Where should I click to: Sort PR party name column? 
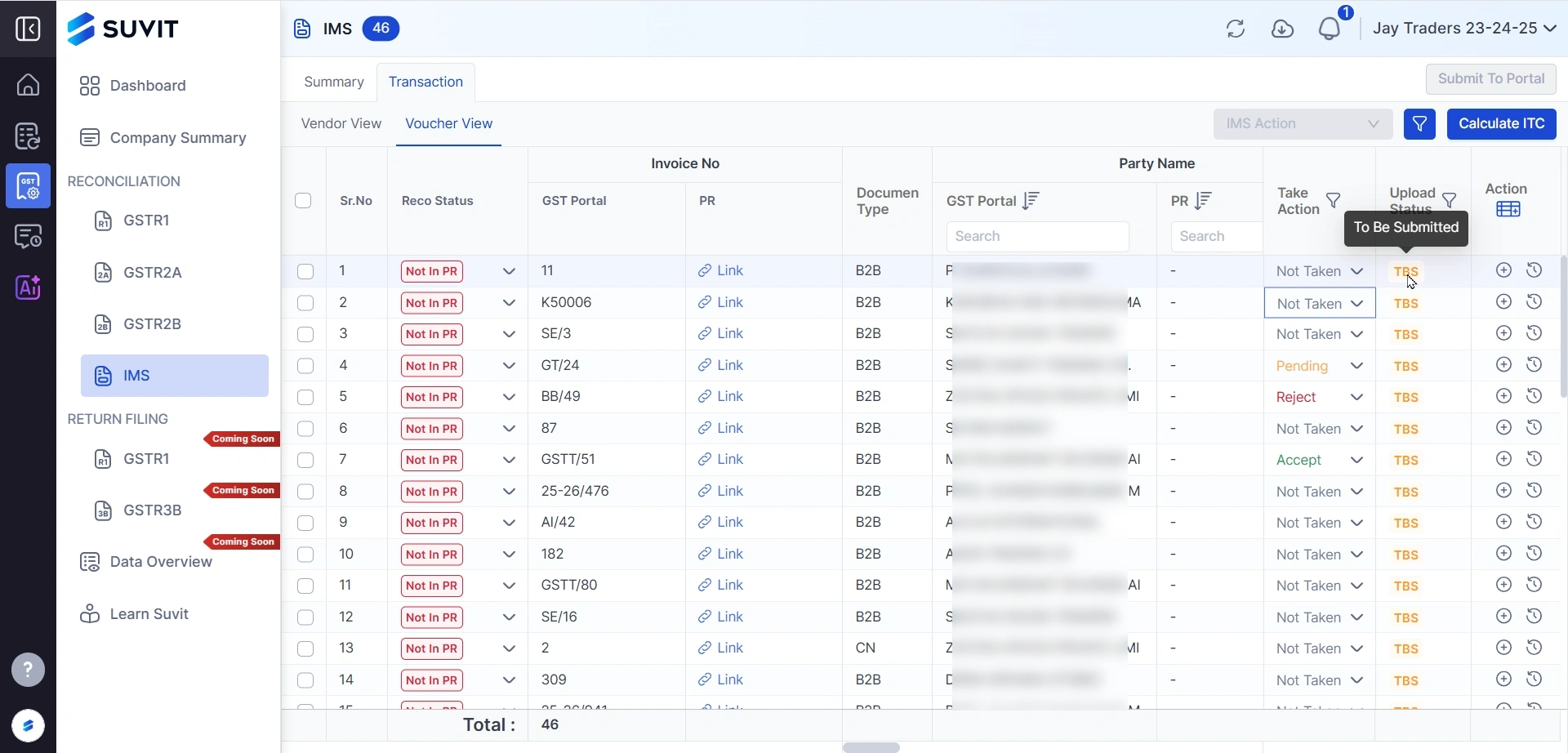tap(1203, 200)
